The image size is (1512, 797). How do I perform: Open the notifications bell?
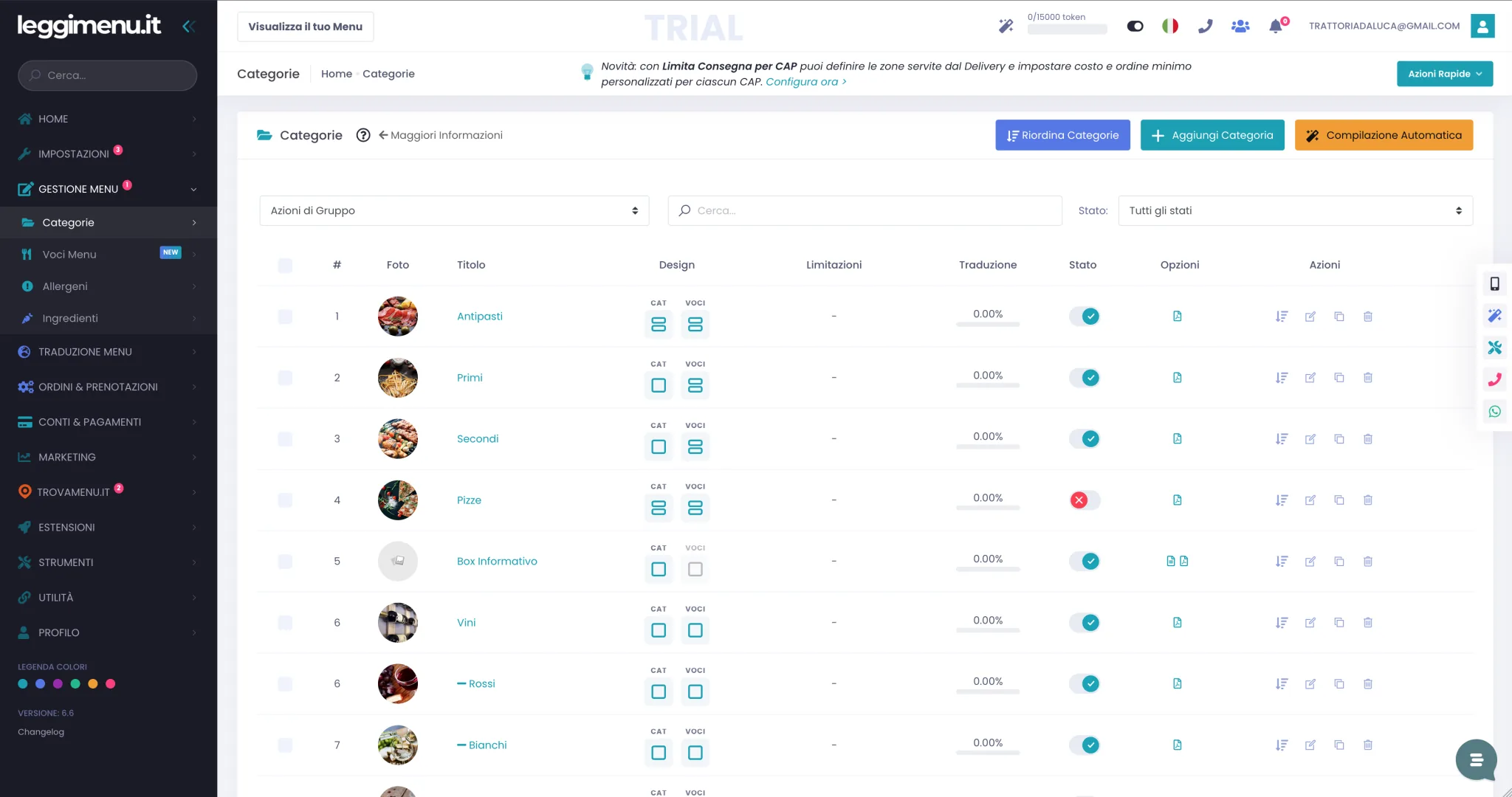(x=1275, y=27)
